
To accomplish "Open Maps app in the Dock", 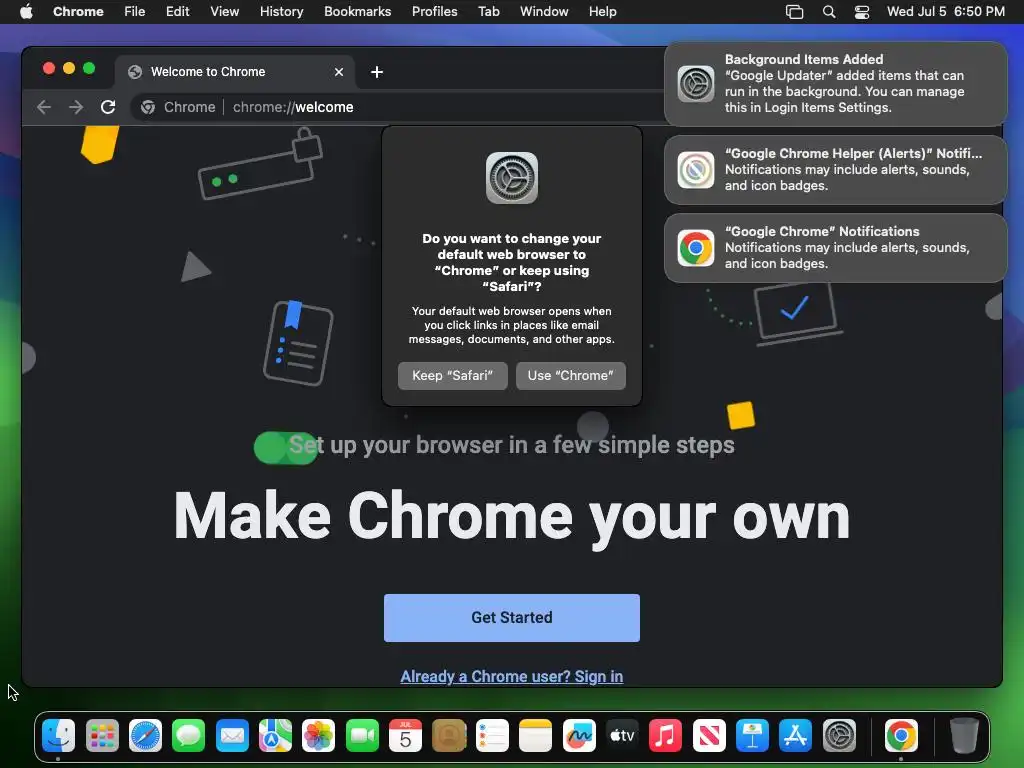I will pyautogui.click(x=276, y=735).
